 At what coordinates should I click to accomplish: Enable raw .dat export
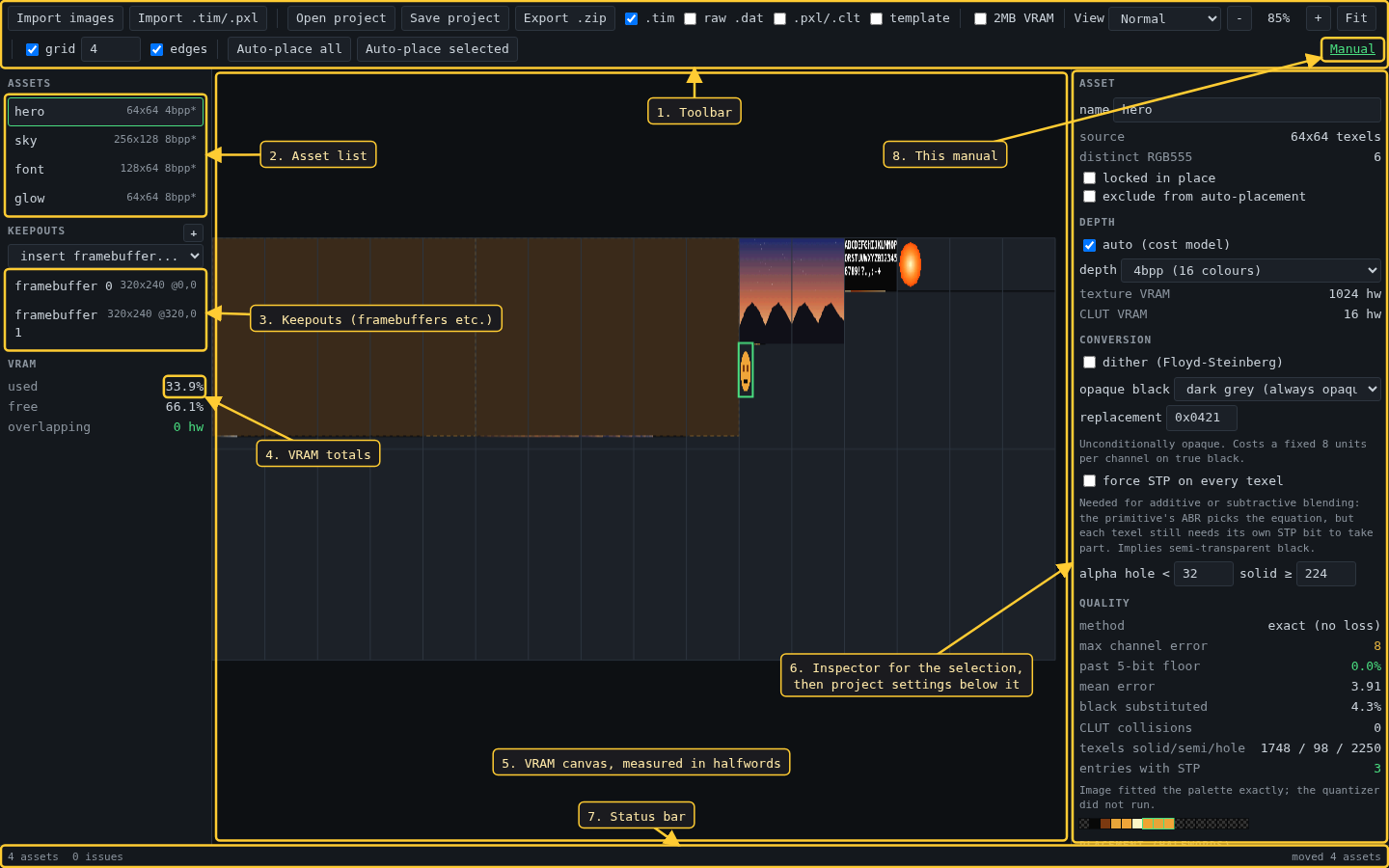click(690, 18)
